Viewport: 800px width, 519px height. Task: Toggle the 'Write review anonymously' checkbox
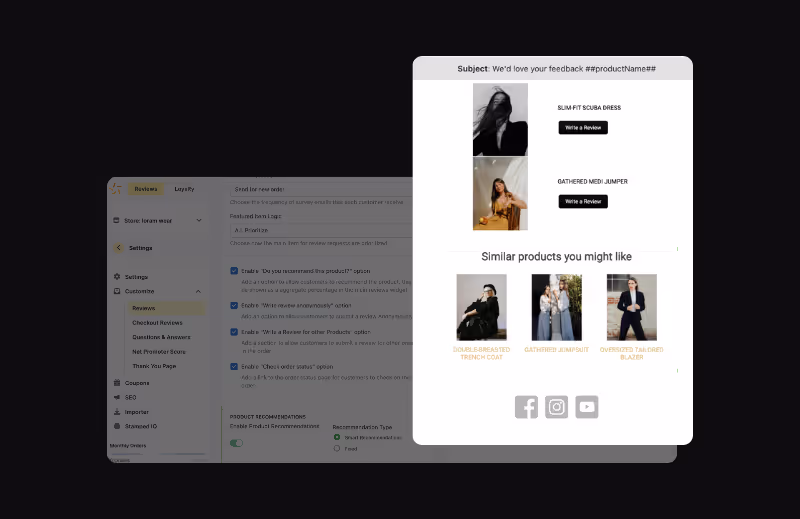pyautogui.click(x=234, y=306)
